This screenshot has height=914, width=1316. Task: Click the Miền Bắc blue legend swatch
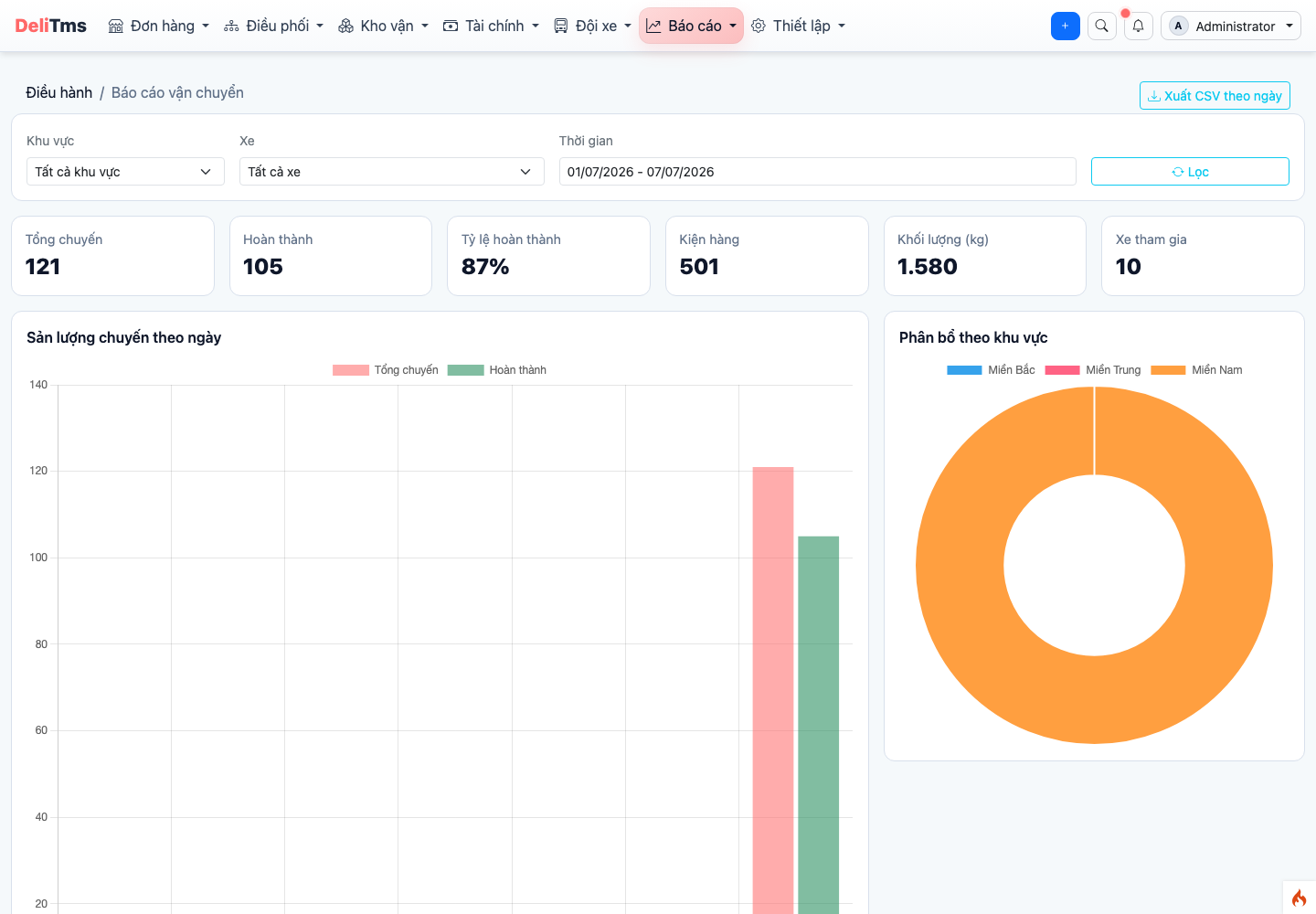pos(964,370)
